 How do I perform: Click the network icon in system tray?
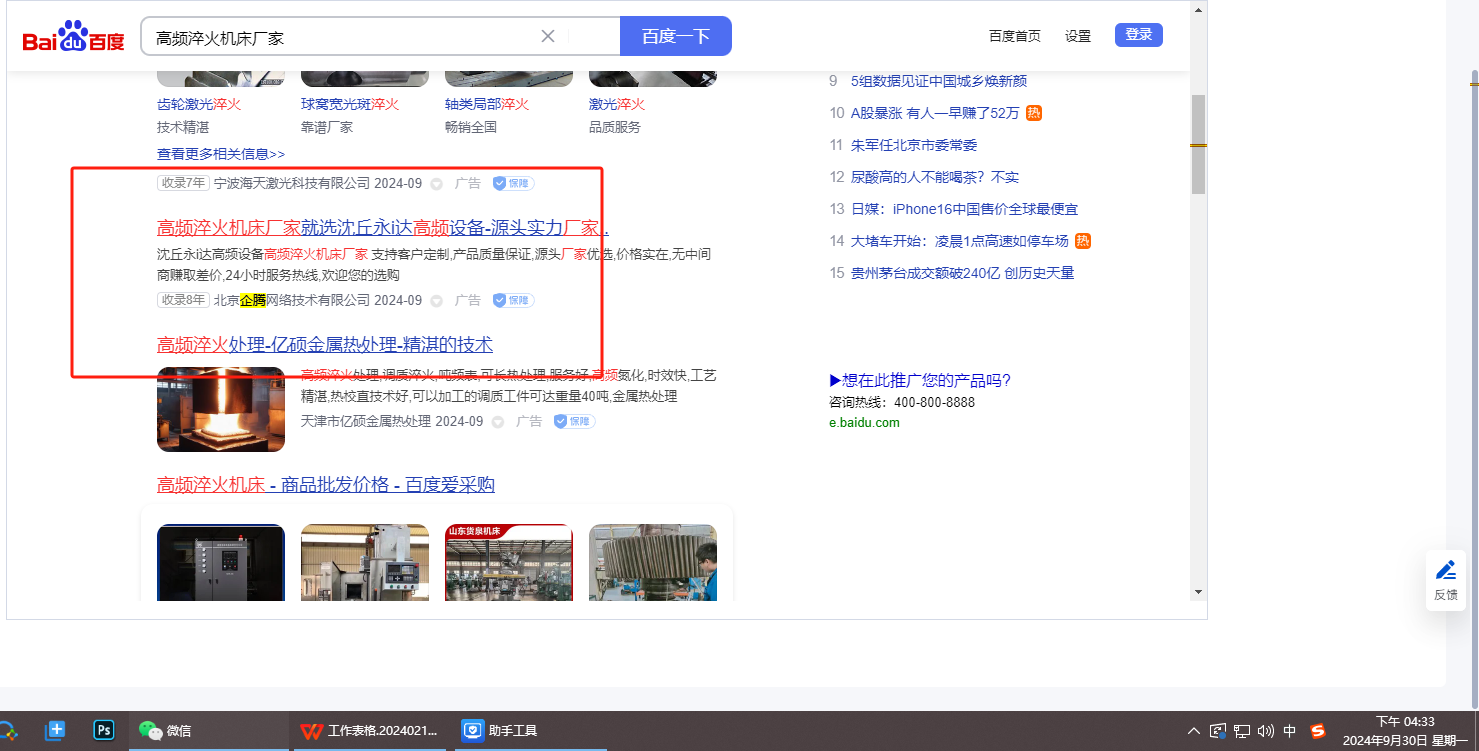1243,731
